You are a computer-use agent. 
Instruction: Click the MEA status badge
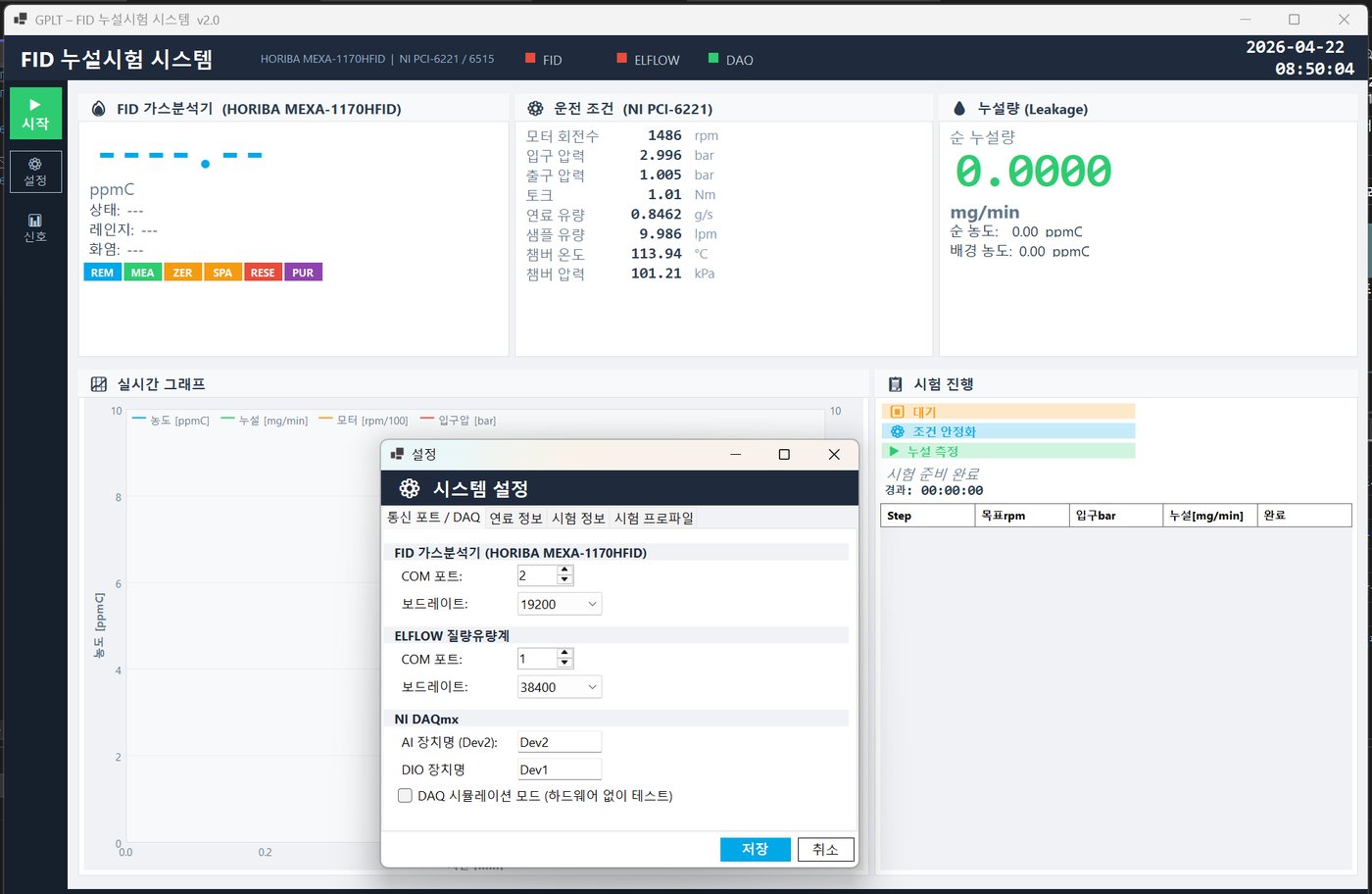click(x=143, y=273)
